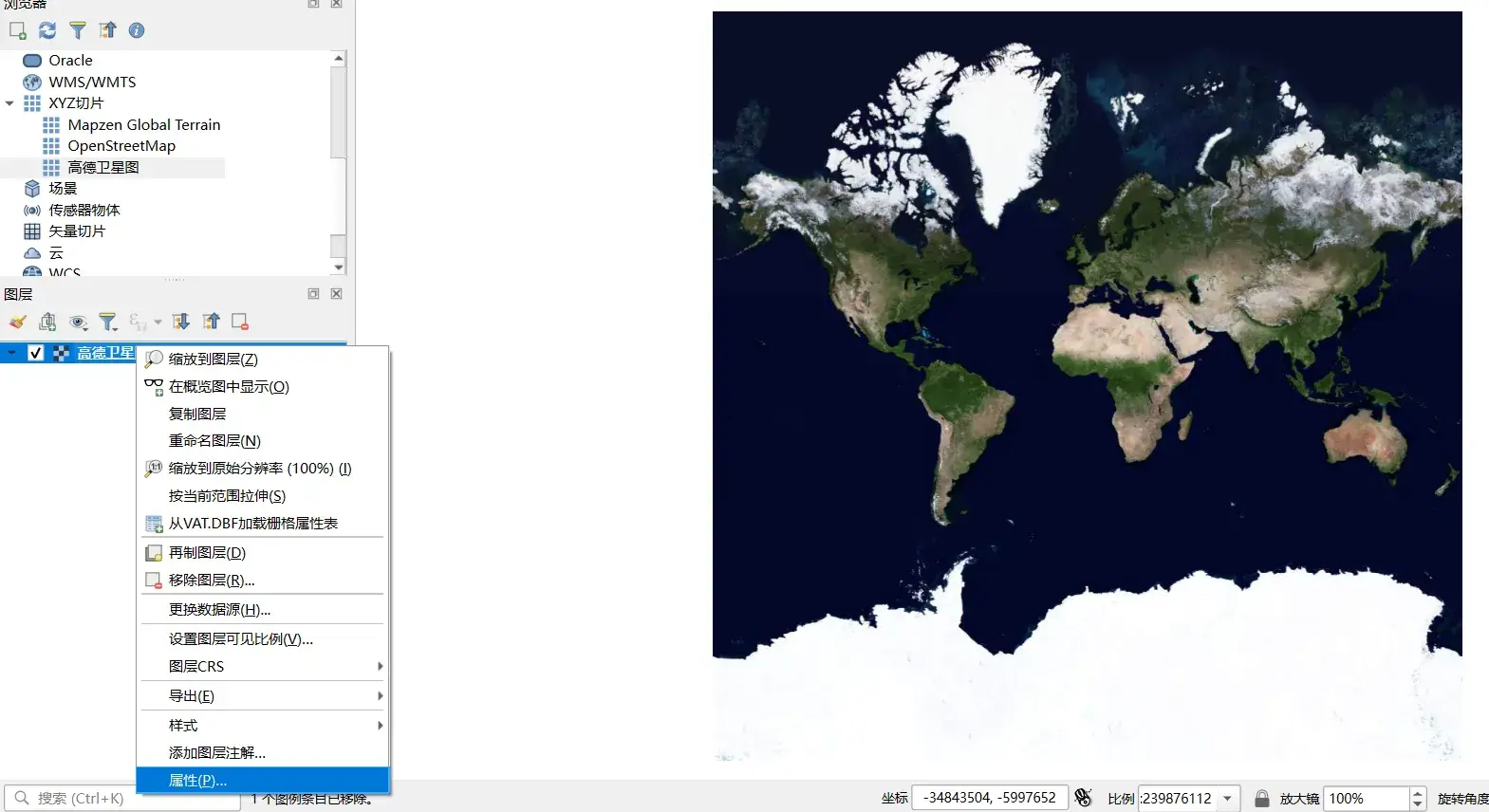
Task: Select the OpenStreetMap tile source
Action: [121, 146]
